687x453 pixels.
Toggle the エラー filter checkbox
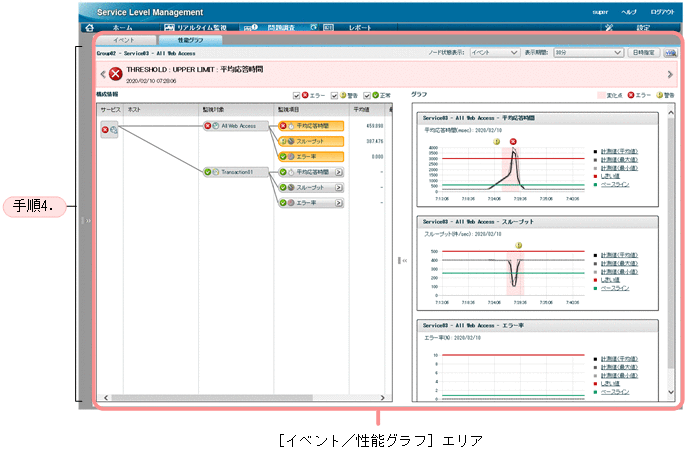click(x=297, y=96)
